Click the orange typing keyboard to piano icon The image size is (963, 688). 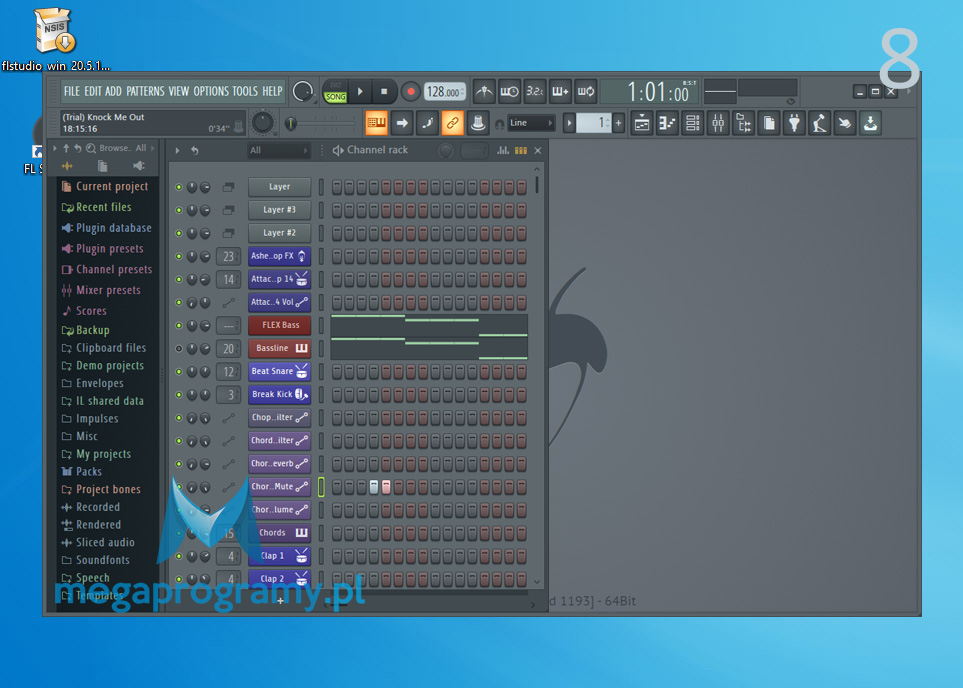pos(376,123)
